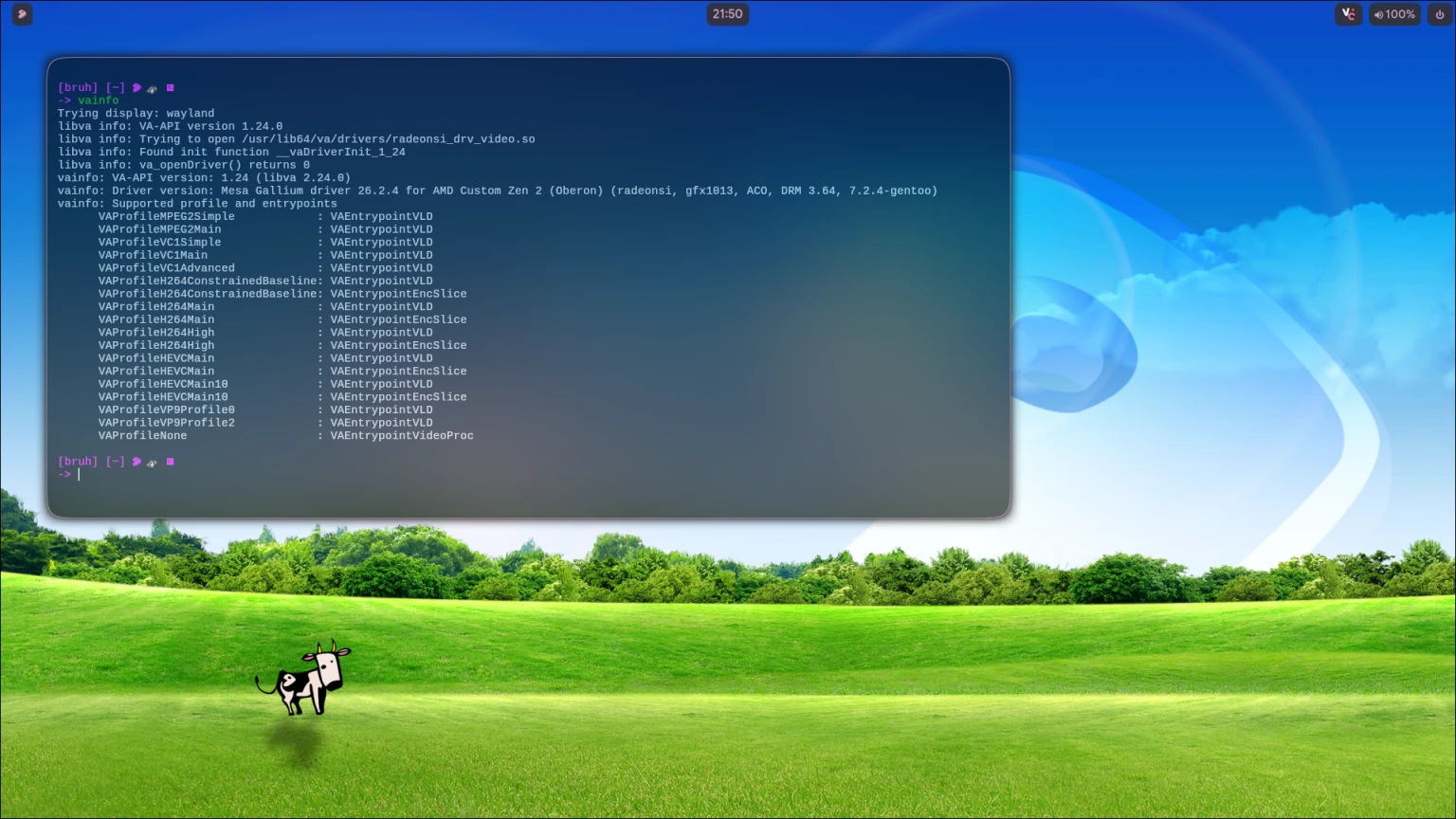Click the VAProfileVP9Profile2 row

click(x=265, y=423)
